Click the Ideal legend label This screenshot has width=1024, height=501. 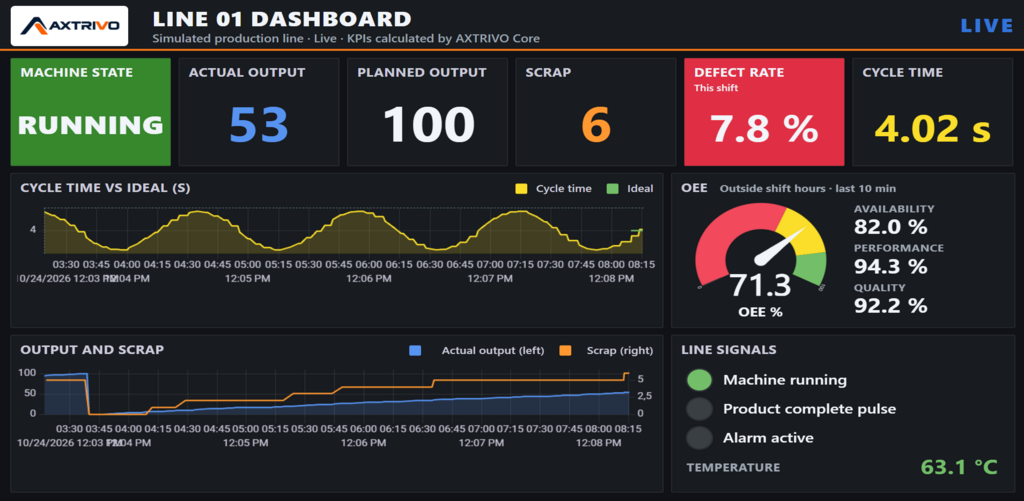[639, 189]
